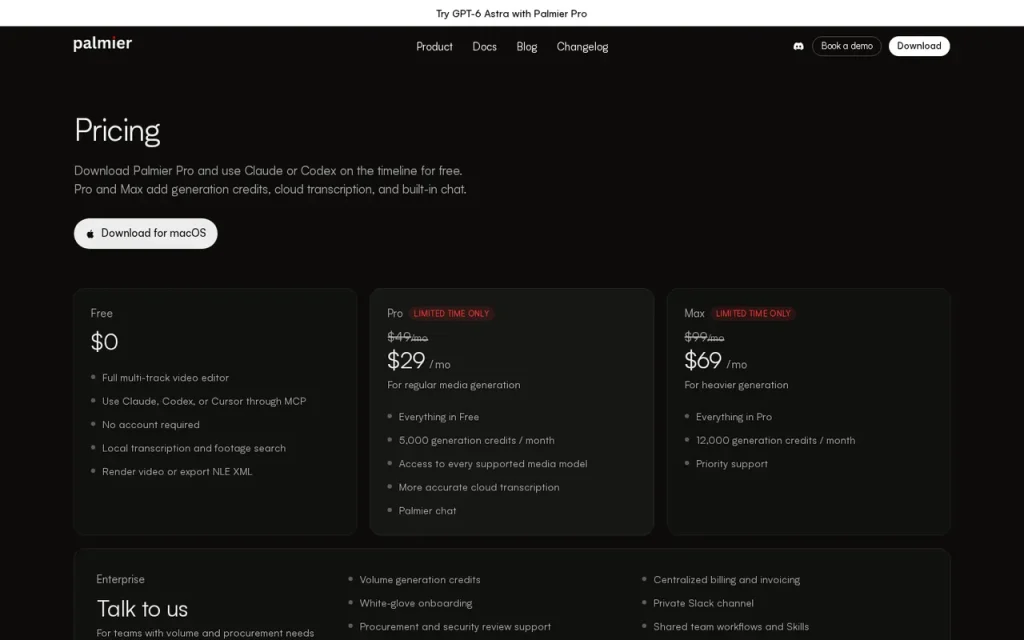The image size is (1024, 640).
Task: Click Private Slack channel item
Action: click(x=703, y=603)
